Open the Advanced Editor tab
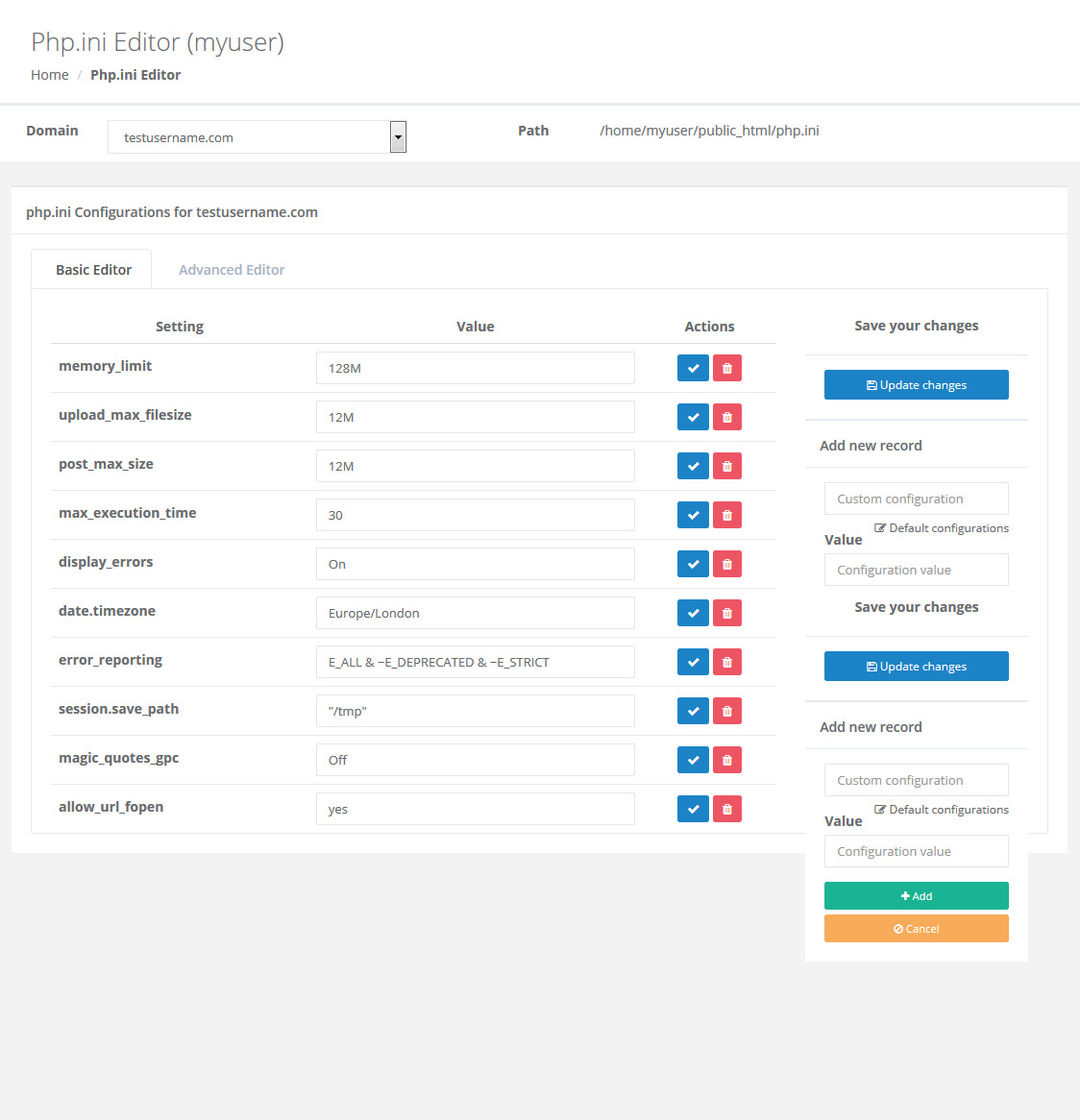 tap(232, 270)
